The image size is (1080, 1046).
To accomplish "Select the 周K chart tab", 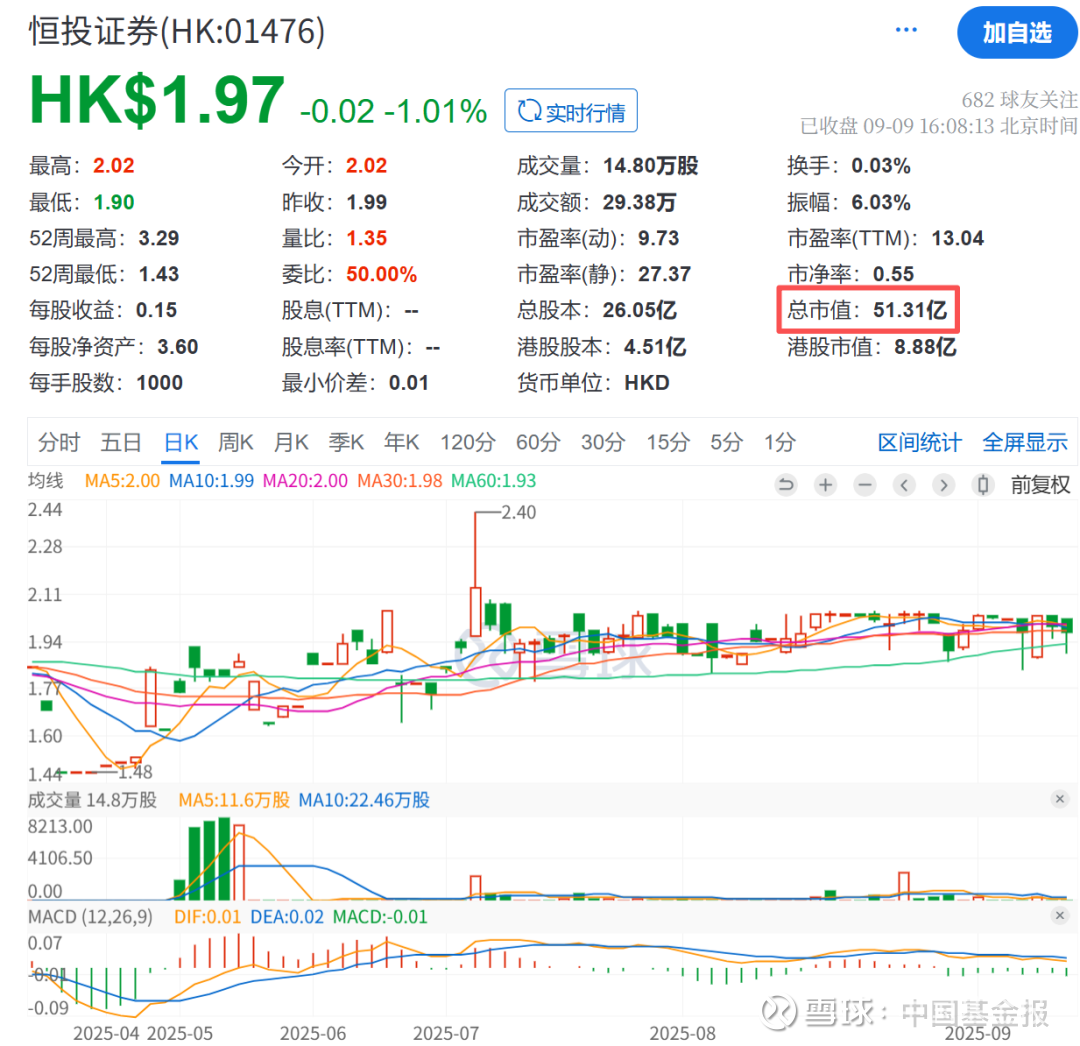I will (236, 442).
